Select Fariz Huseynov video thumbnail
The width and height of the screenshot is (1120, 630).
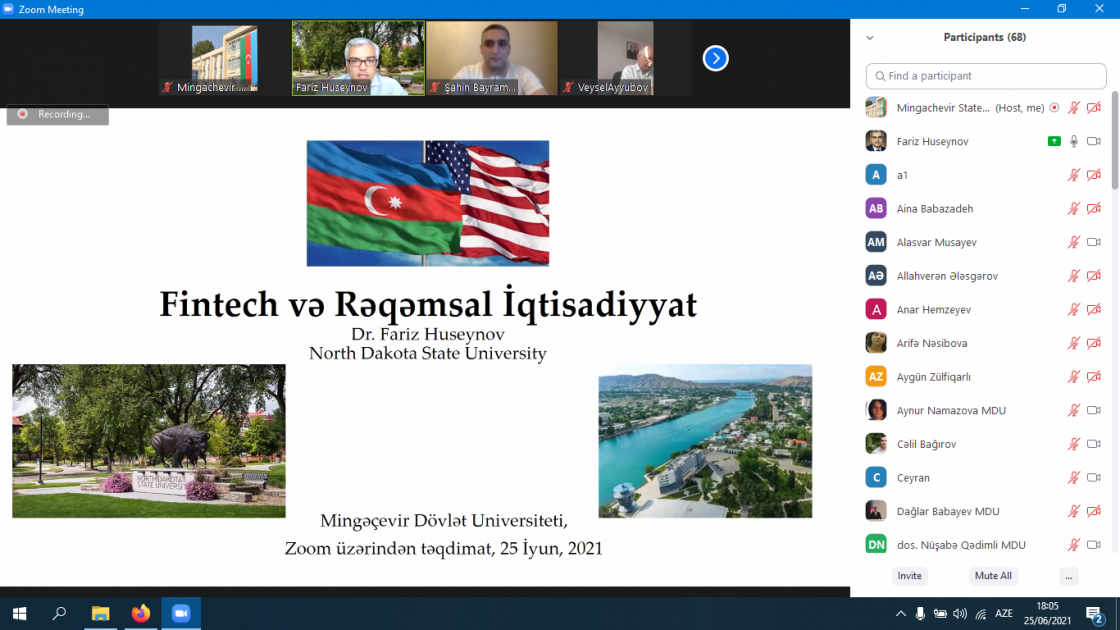point(358,58)
